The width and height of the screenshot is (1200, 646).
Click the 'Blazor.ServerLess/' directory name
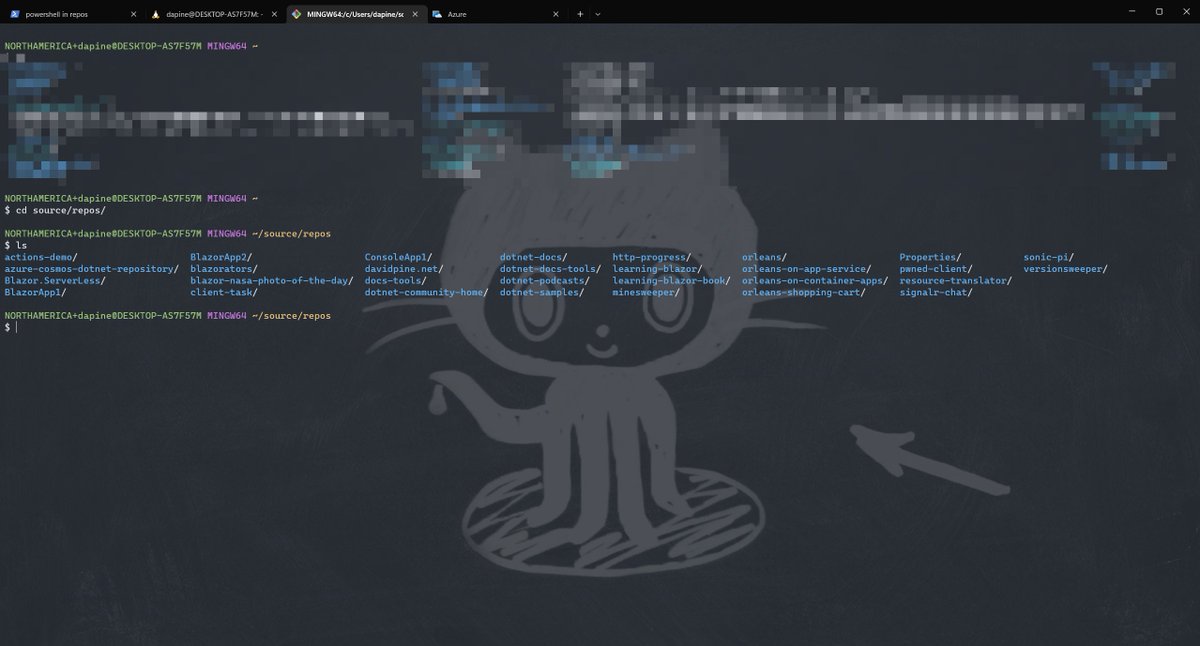(x=55, y=281)
